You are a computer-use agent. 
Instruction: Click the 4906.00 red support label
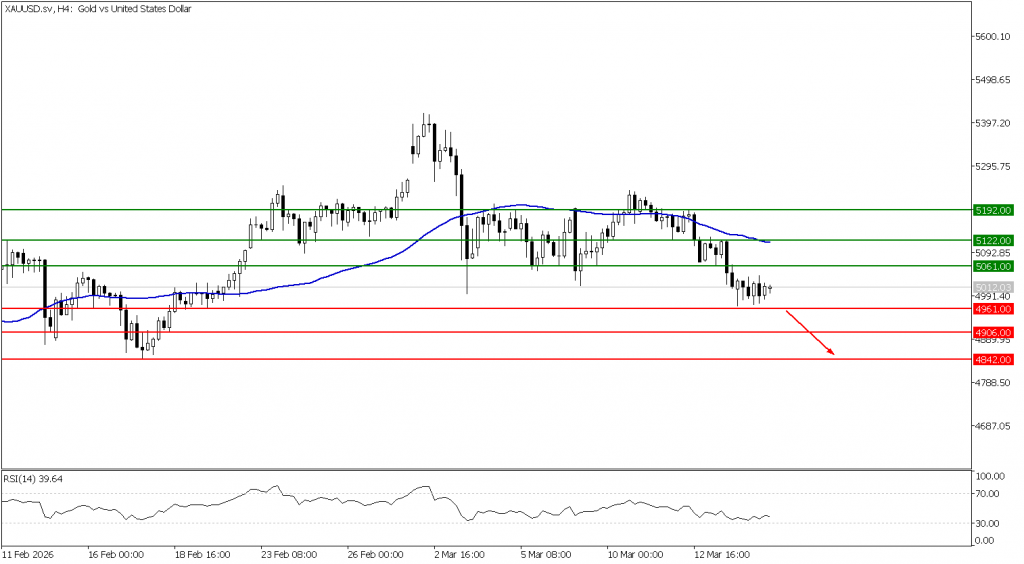(993, 333)
